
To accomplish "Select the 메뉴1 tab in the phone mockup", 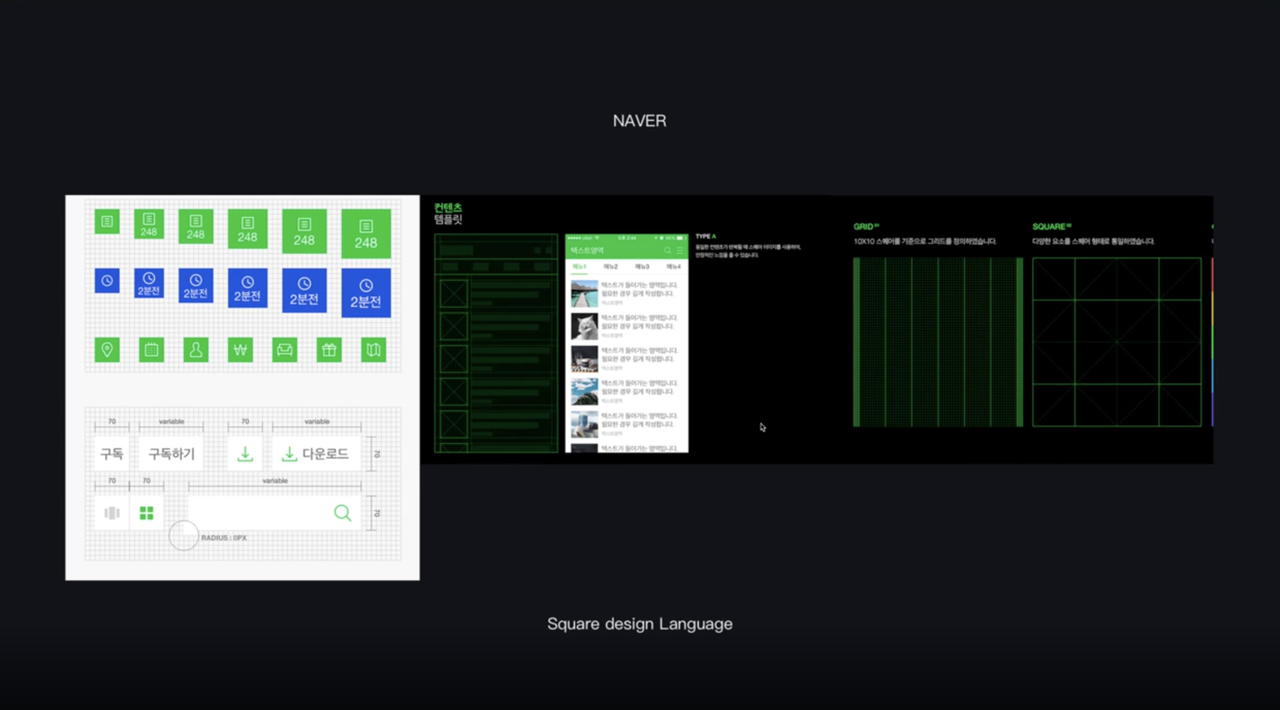I will point(581,267).
